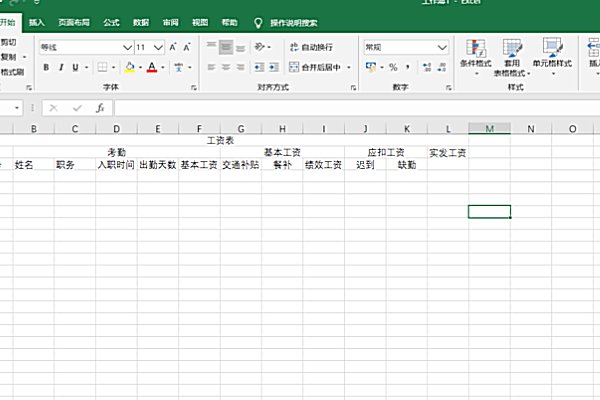Image resolution: width=600 pixels, height=400 pixels.
Task: Click the cancel X in formula bar
Action: tap(53, 108)
